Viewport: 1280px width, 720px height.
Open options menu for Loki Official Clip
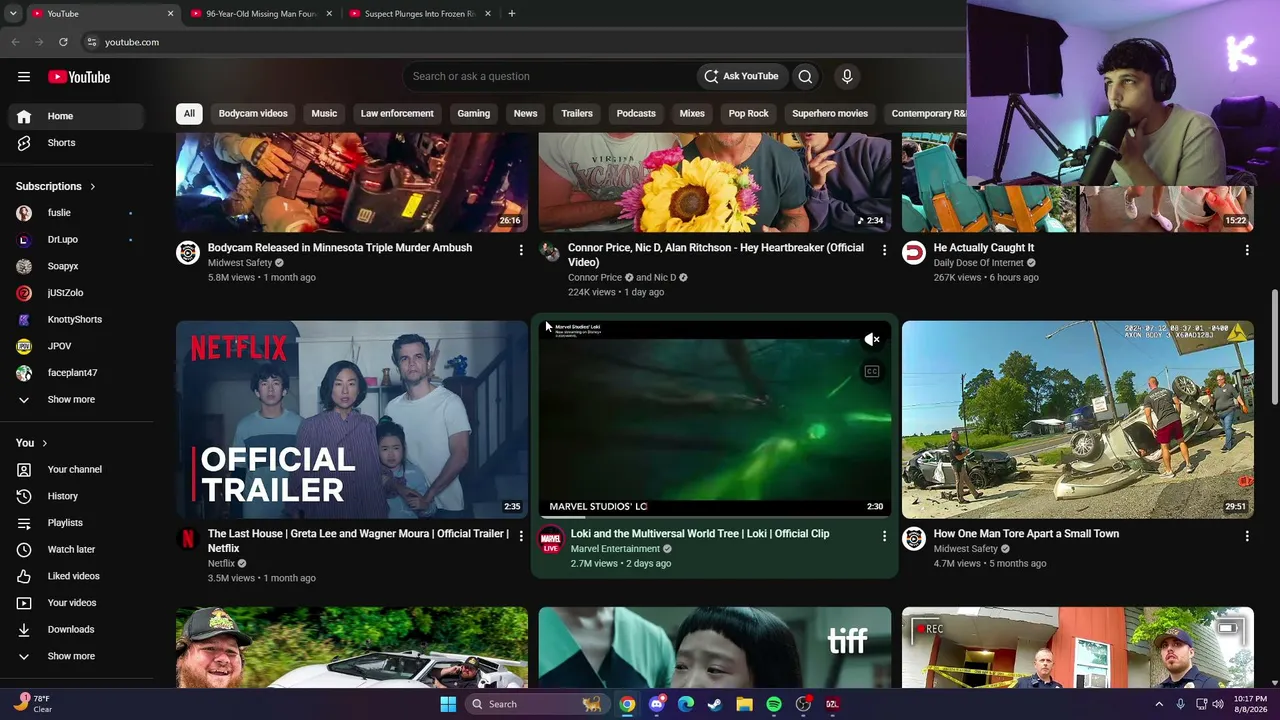point(884,536)
